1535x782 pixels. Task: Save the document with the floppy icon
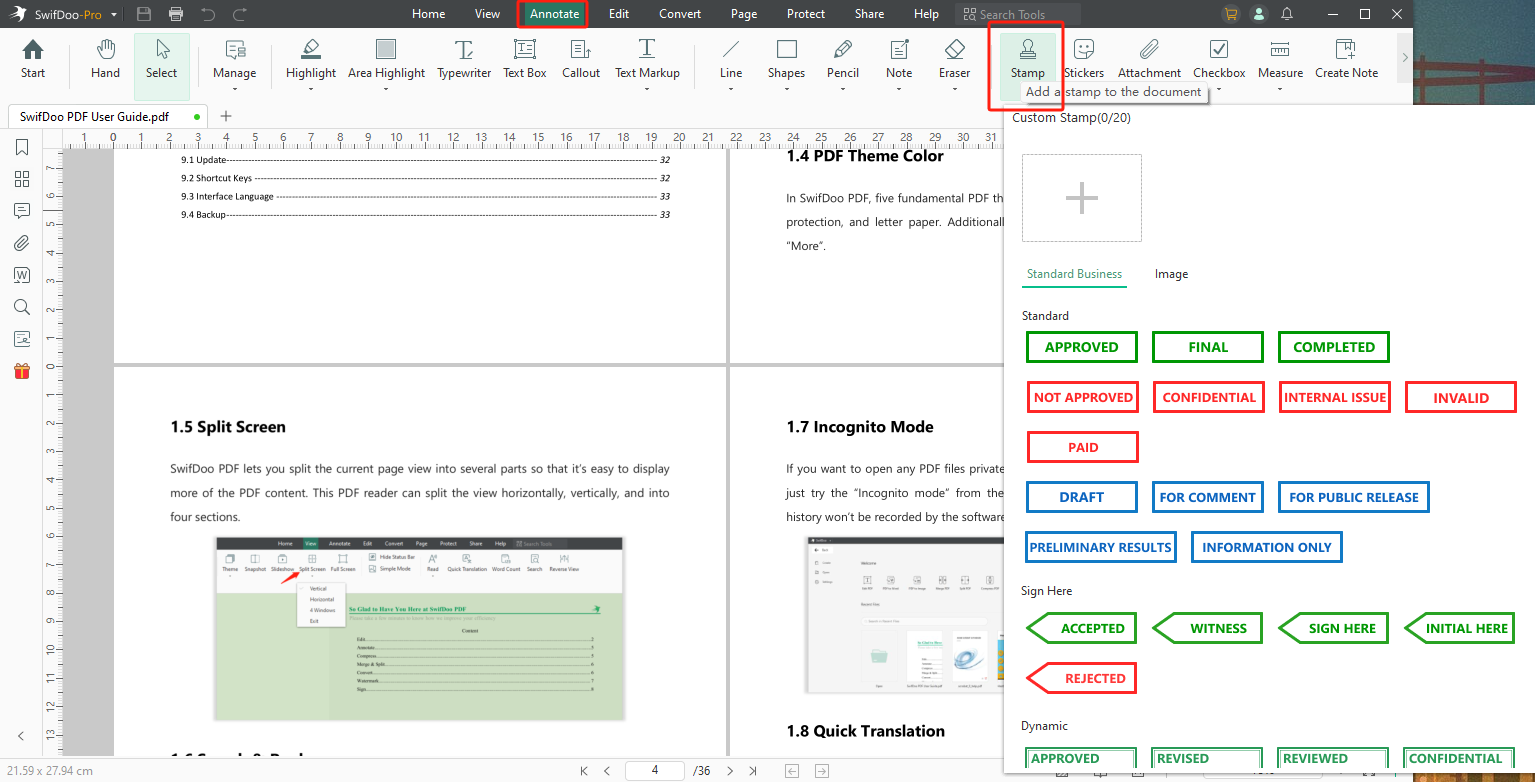click(x=144, y=14)
